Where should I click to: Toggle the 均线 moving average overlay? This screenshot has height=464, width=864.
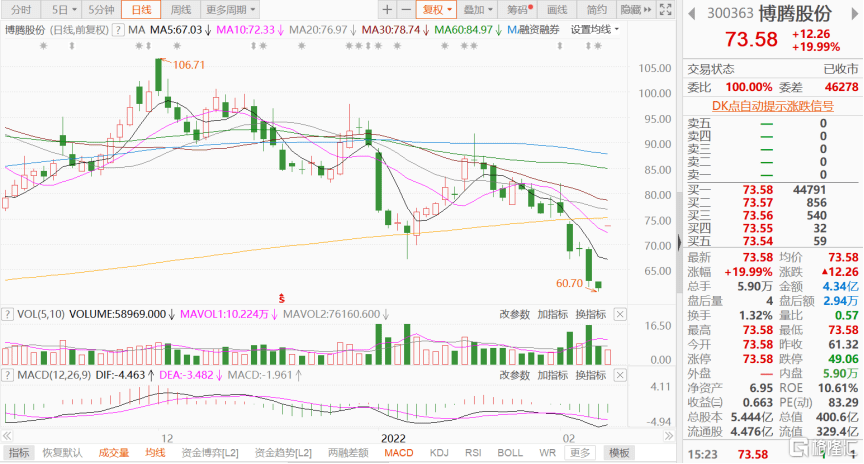coord(155,452)
